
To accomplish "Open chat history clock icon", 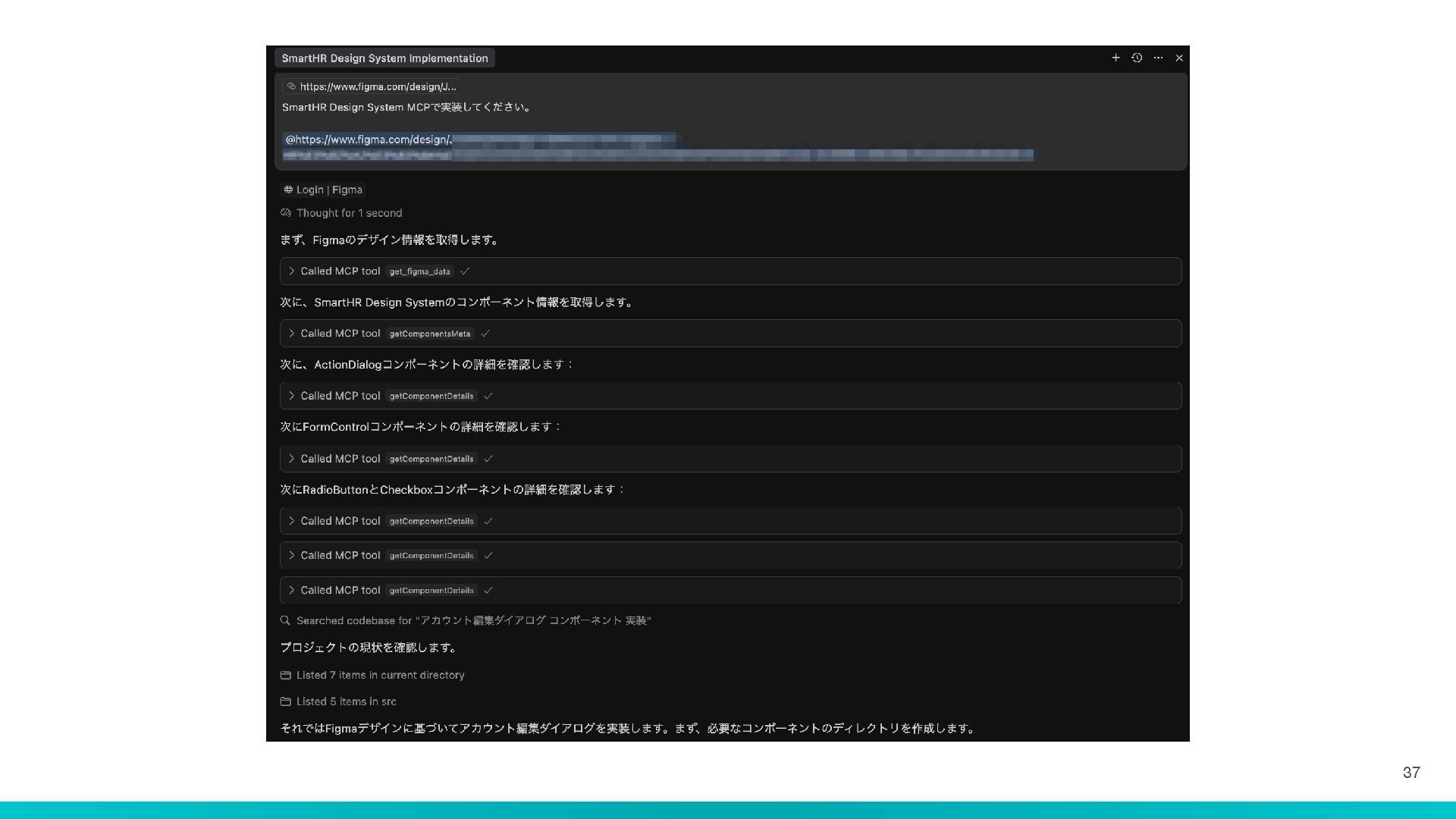I will click(x=1137, y=58).
